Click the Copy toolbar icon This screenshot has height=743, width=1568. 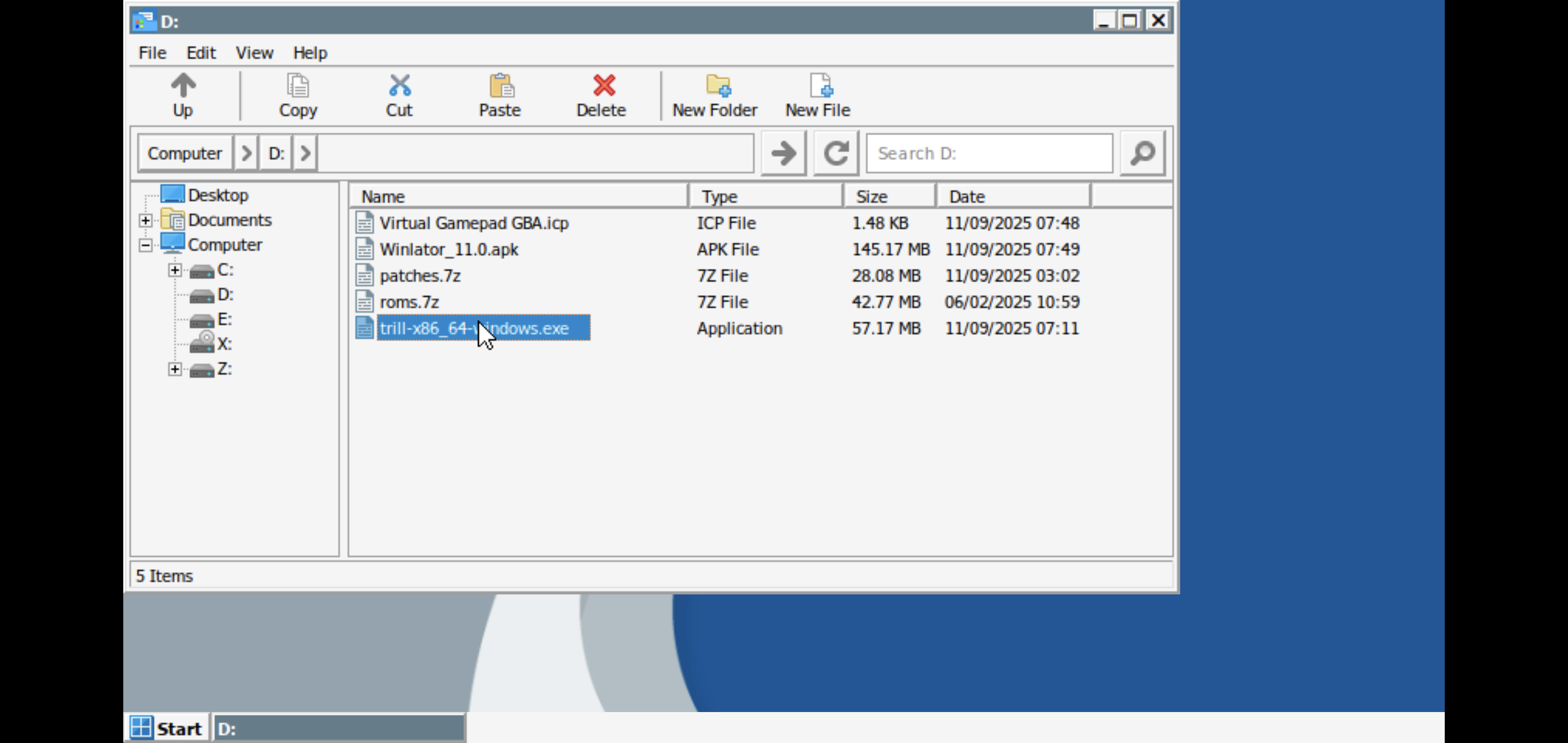click(x=298, y=86)
